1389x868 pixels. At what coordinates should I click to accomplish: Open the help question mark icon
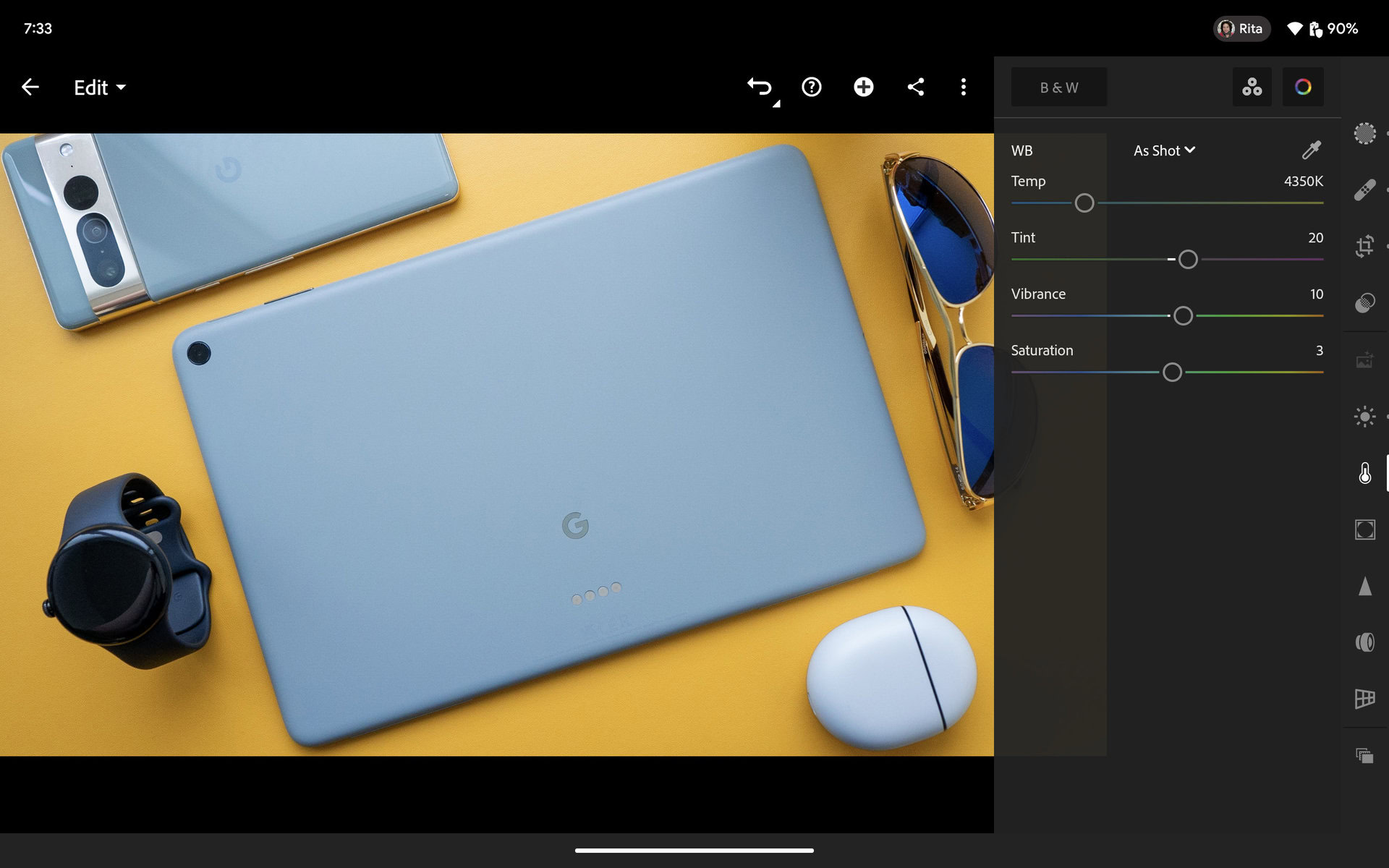tap(812, 88)
